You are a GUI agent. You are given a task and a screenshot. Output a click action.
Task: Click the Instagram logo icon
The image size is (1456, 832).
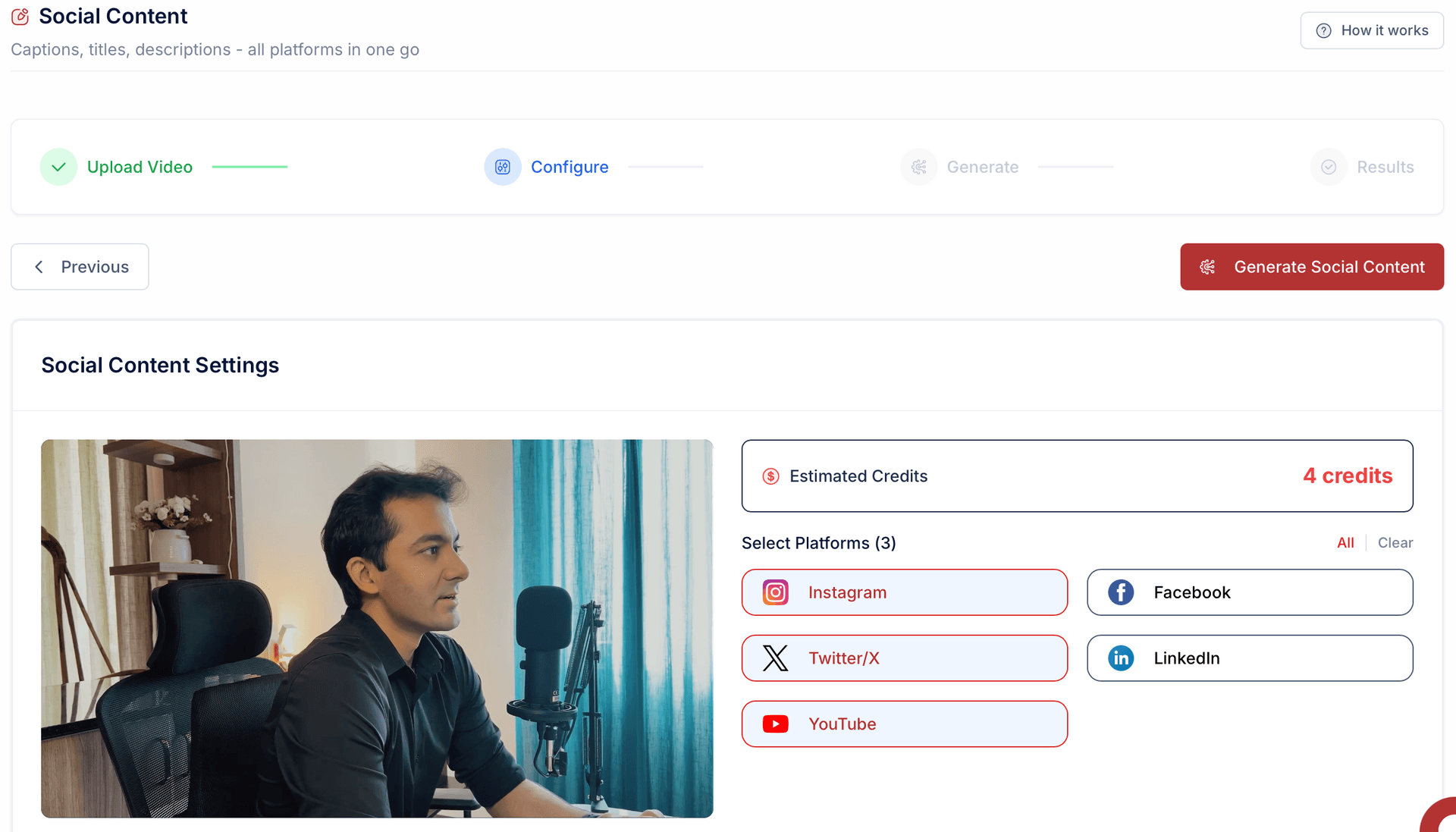pos(775,592)
